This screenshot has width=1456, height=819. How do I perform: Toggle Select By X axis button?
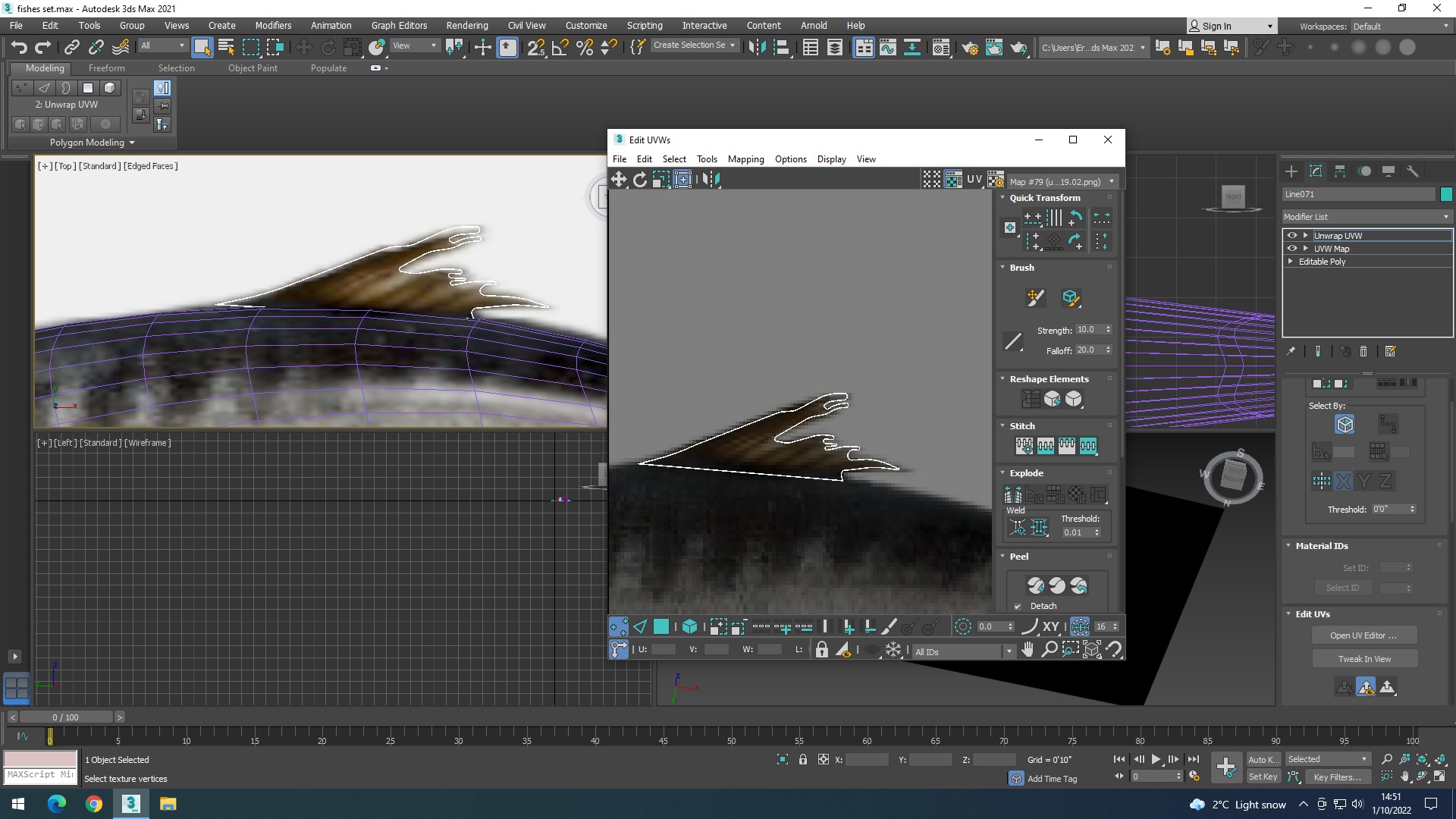click(1343, 481)
